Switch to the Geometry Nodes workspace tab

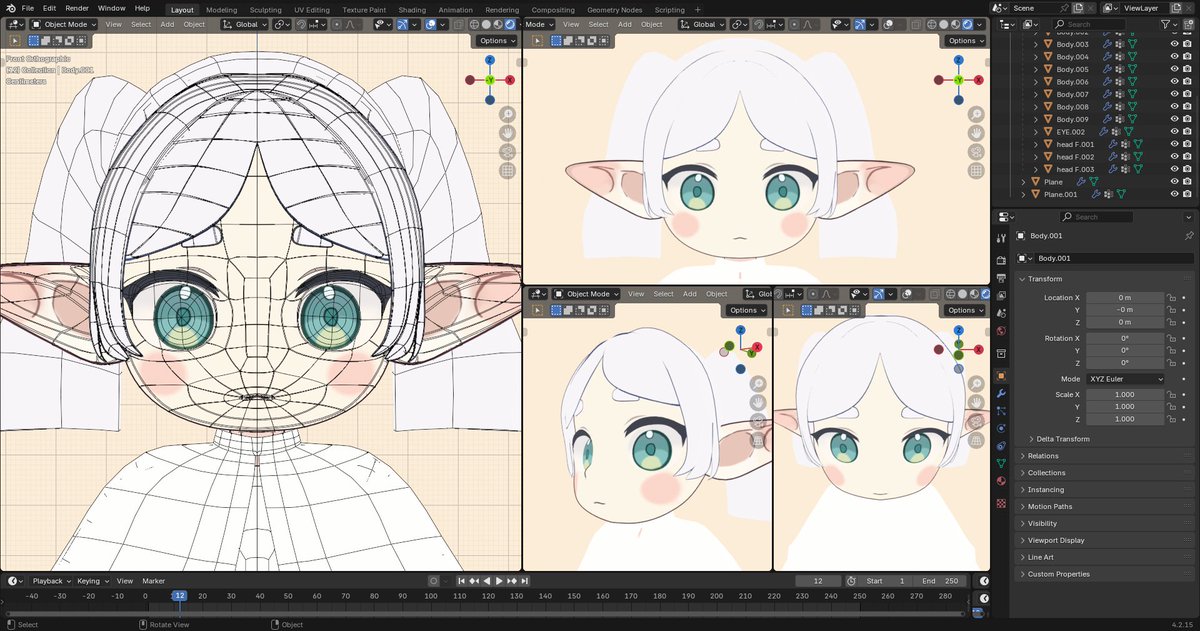tap(614, 9)
